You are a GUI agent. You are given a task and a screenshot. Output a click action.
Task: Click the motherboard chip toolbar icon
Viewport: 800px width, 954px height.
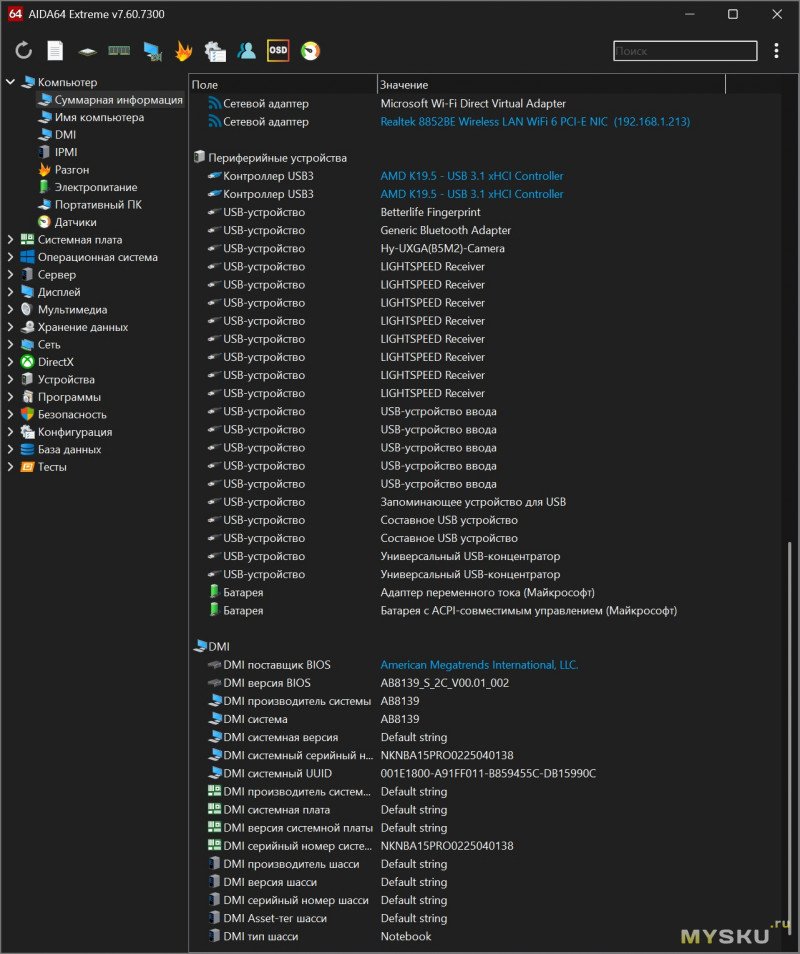[x=88, y=51]
